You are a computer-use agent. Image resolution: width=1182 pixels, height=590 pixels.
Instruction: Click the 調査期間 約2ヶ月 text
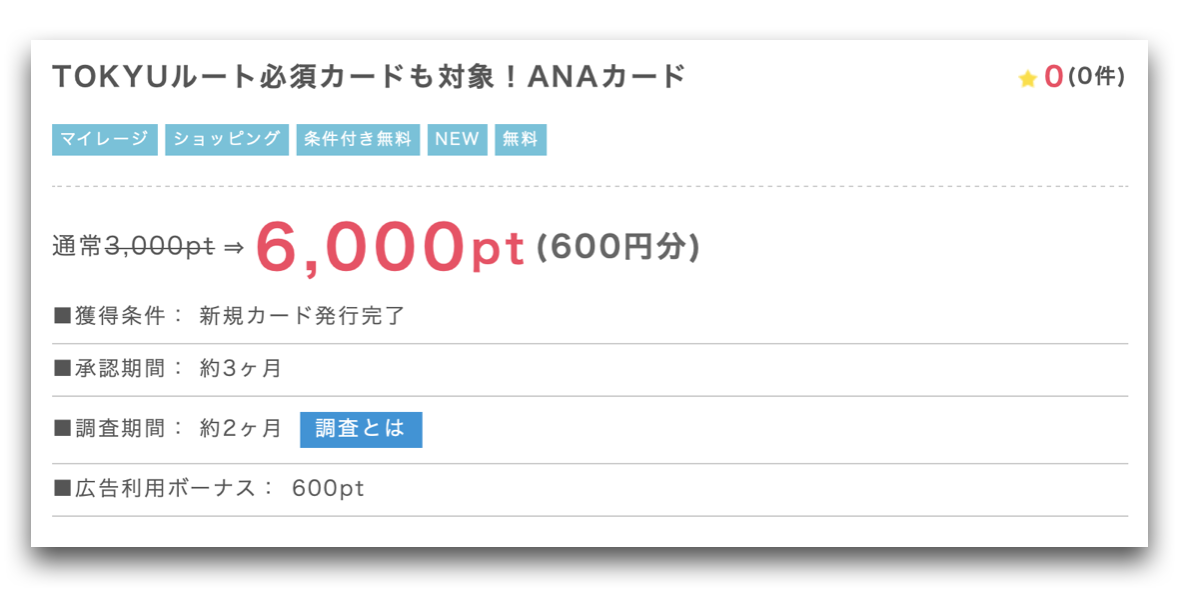167,429
